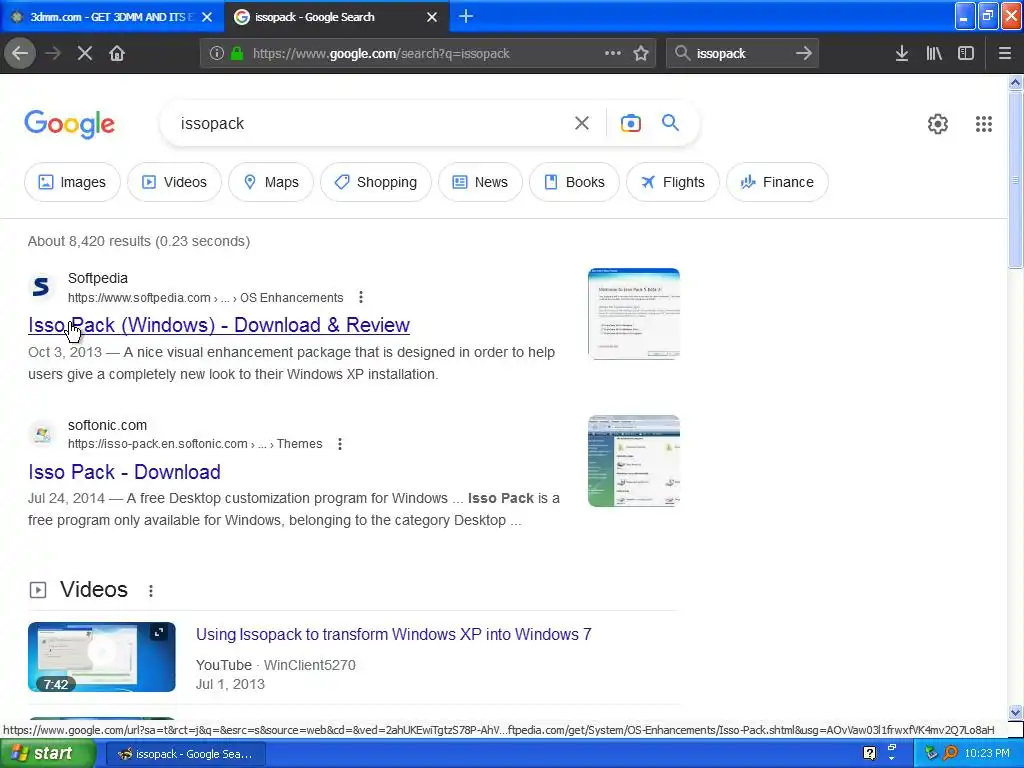Click the Google logo

70,124
